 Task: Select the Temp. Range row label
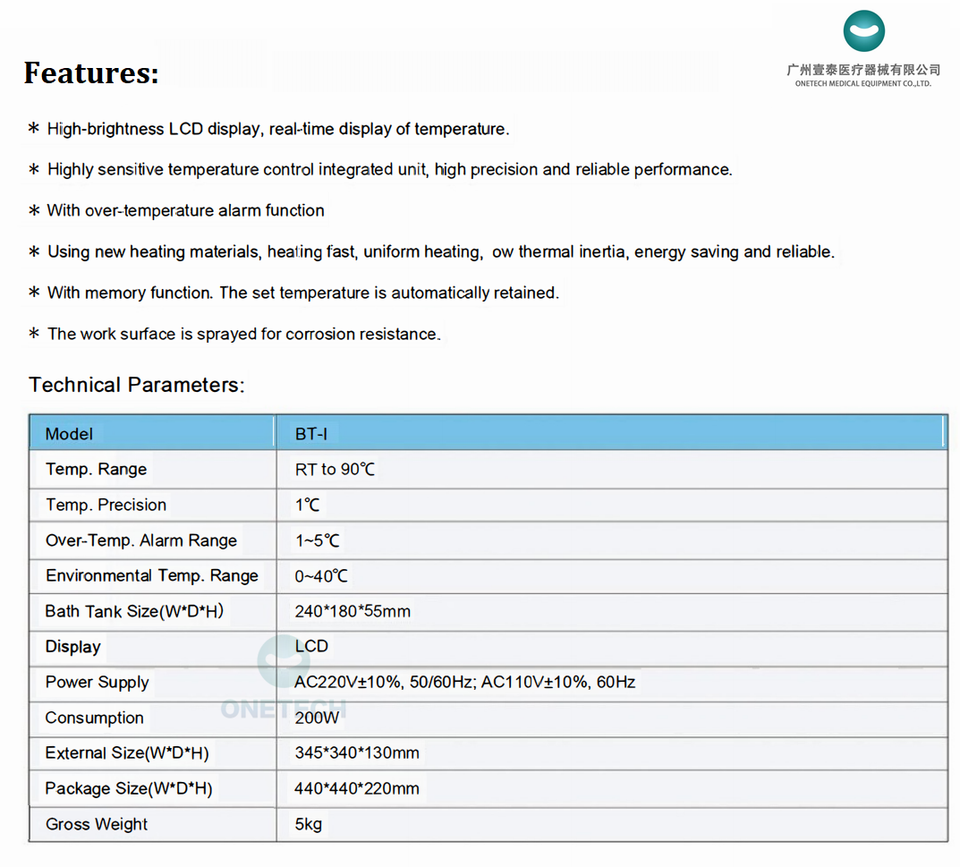(x=96, y=469)
